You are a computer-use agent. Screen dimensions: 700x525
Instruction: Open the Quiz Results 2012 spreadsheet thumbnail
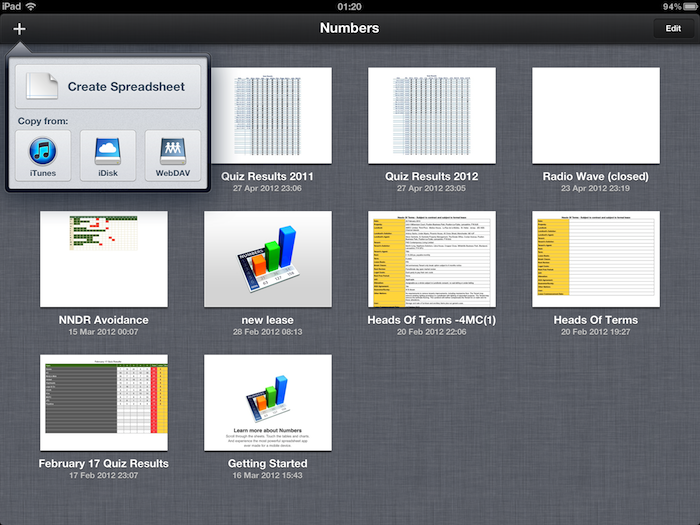432,116
